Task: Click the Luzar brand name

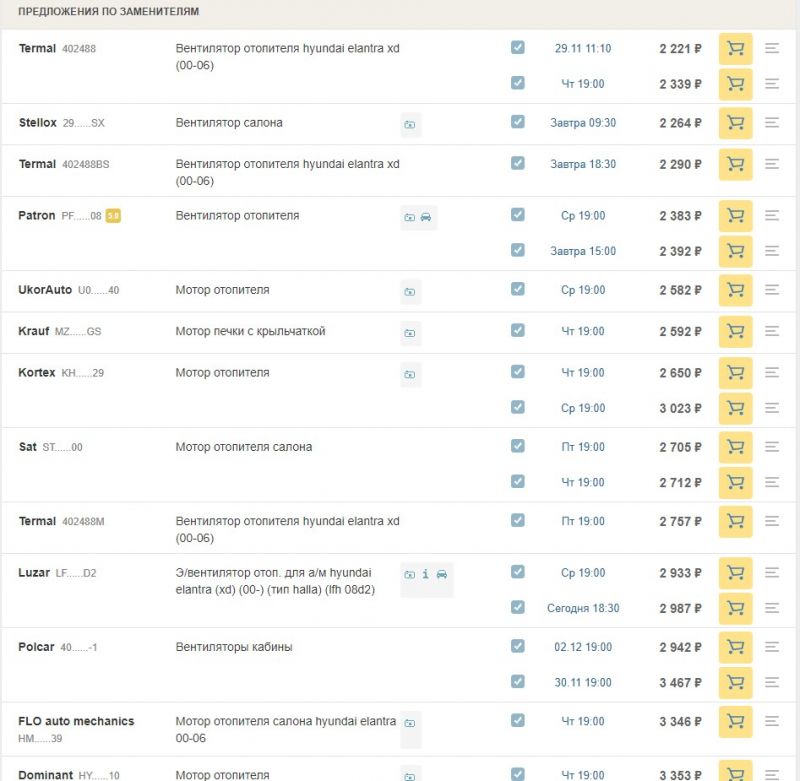Action: [34, 573]
